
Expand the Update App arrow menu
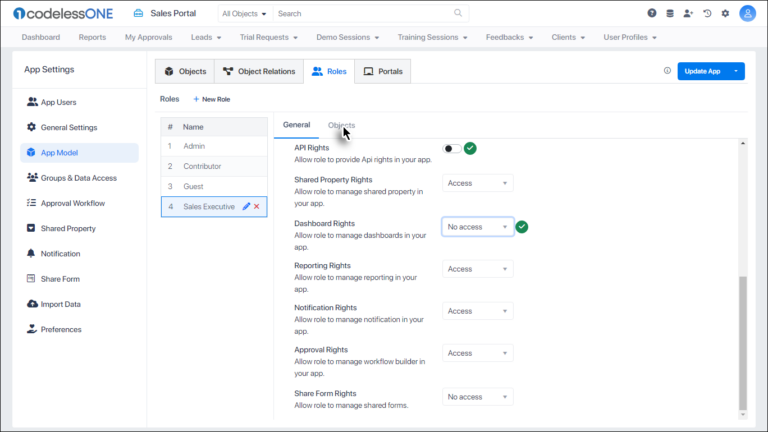click(x=737, y=71)
